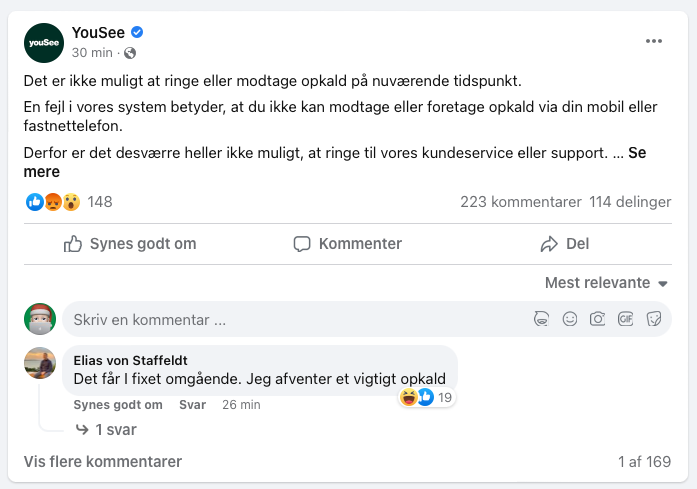This screenshot has width=697, height=489.
Task: Click the Del share button
Action: (x=565, y=244)
